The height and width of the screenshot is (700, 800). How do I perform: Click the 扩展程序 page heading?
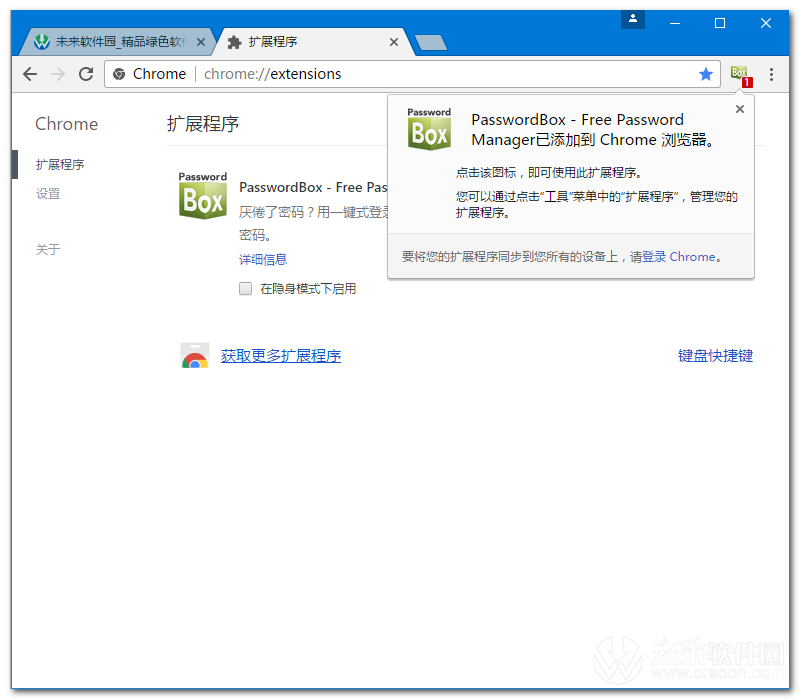point(203,123)
